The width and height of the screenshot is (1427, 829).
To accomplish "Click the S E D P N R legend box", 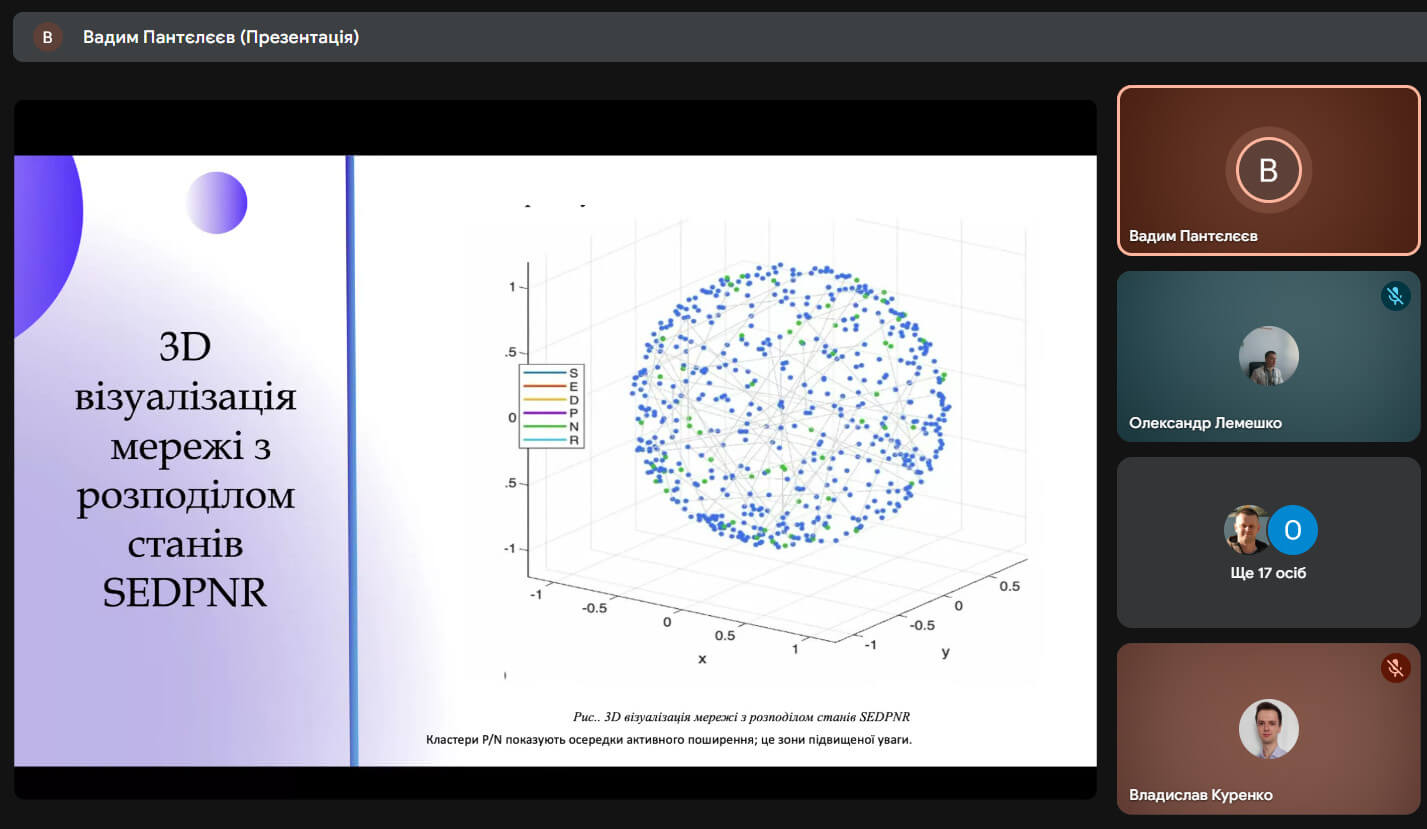I will point(551,405).
